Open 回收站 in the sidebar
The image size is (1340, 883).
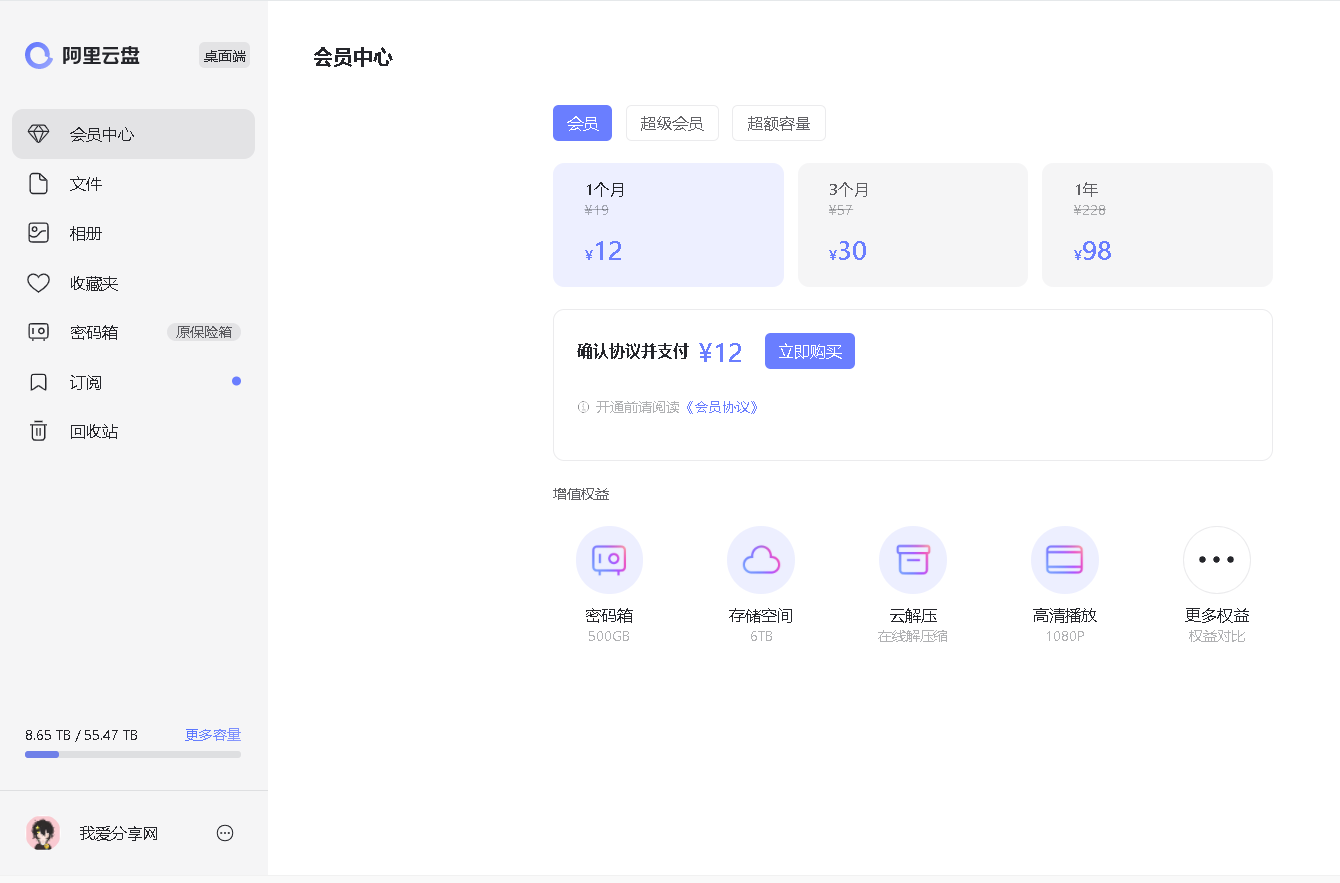[133, 431]
